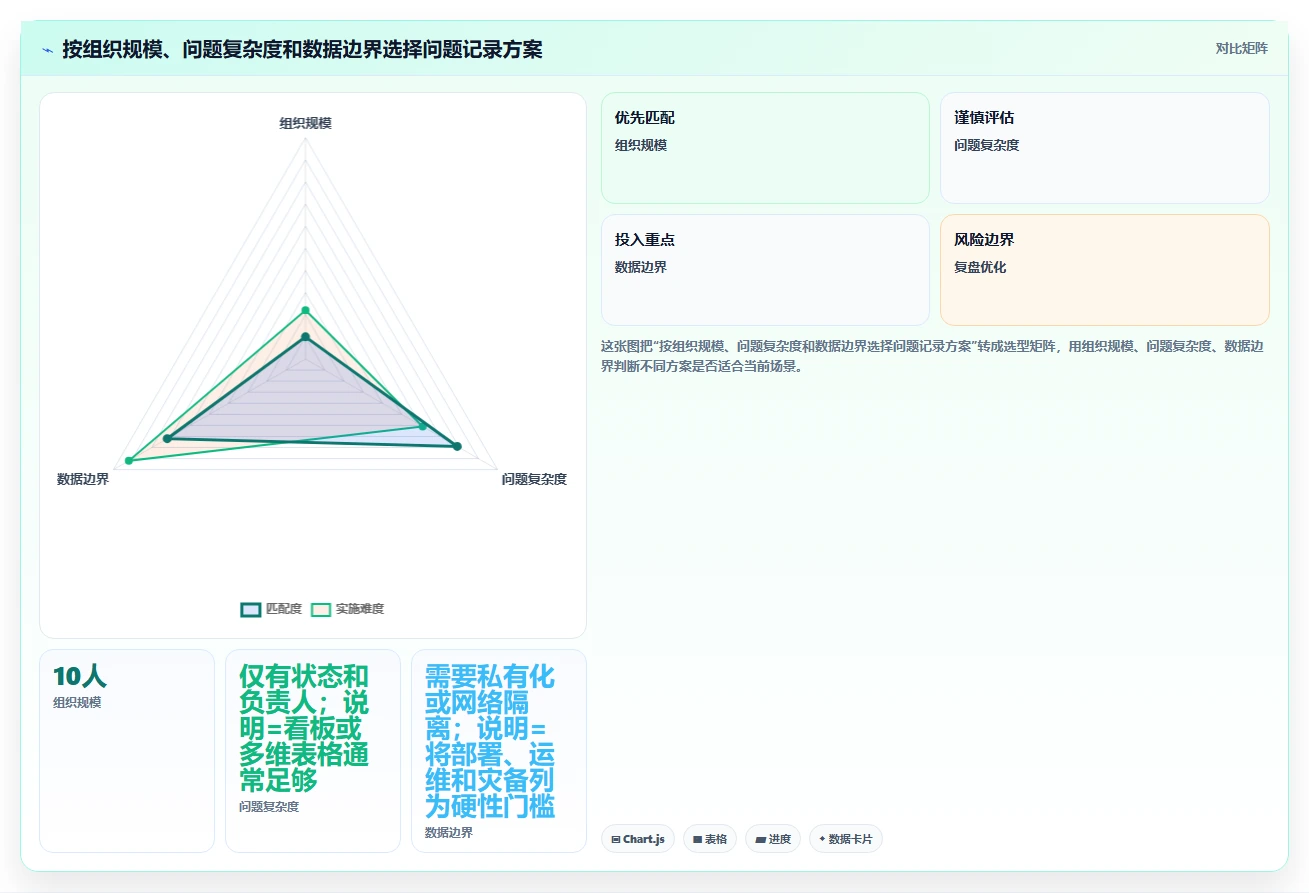Image resolution: width=1309 pixels, height=893 pixels.
Task: Click the Chart.js tag
Action: tap(638, 839)
